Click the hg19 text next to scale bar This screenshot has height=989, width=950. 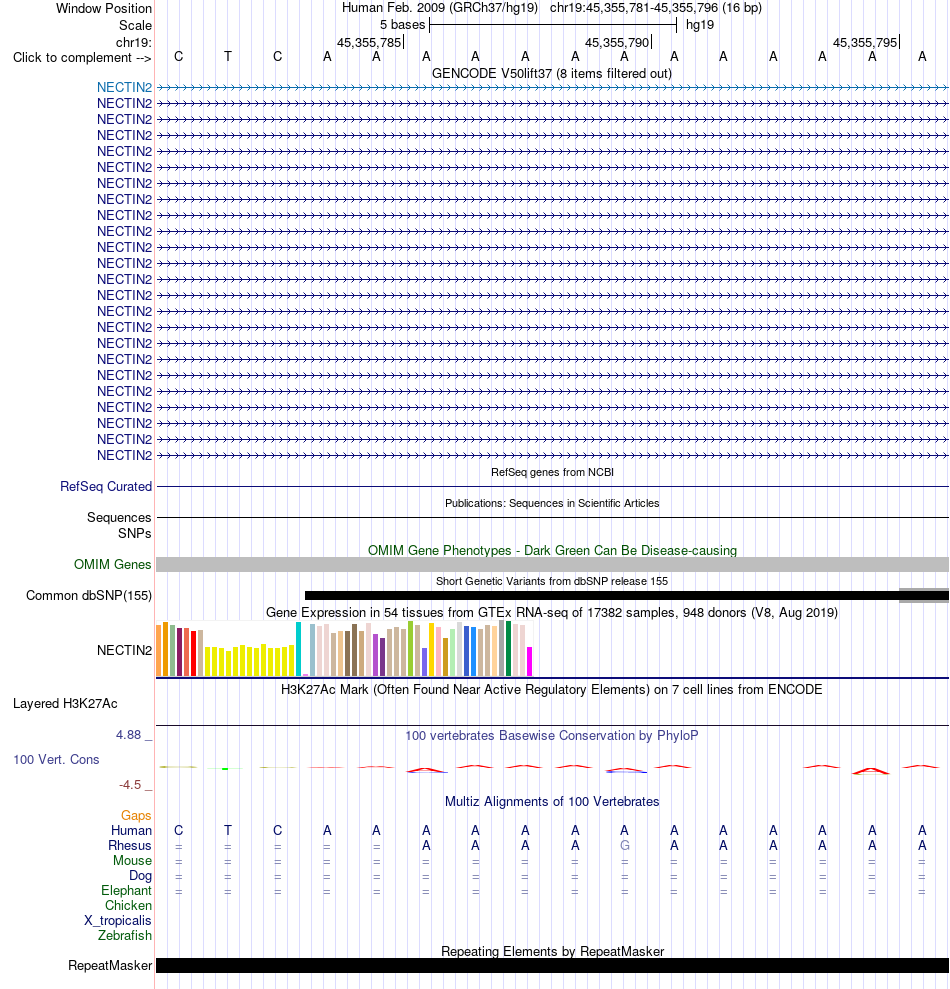pos(700,25)
